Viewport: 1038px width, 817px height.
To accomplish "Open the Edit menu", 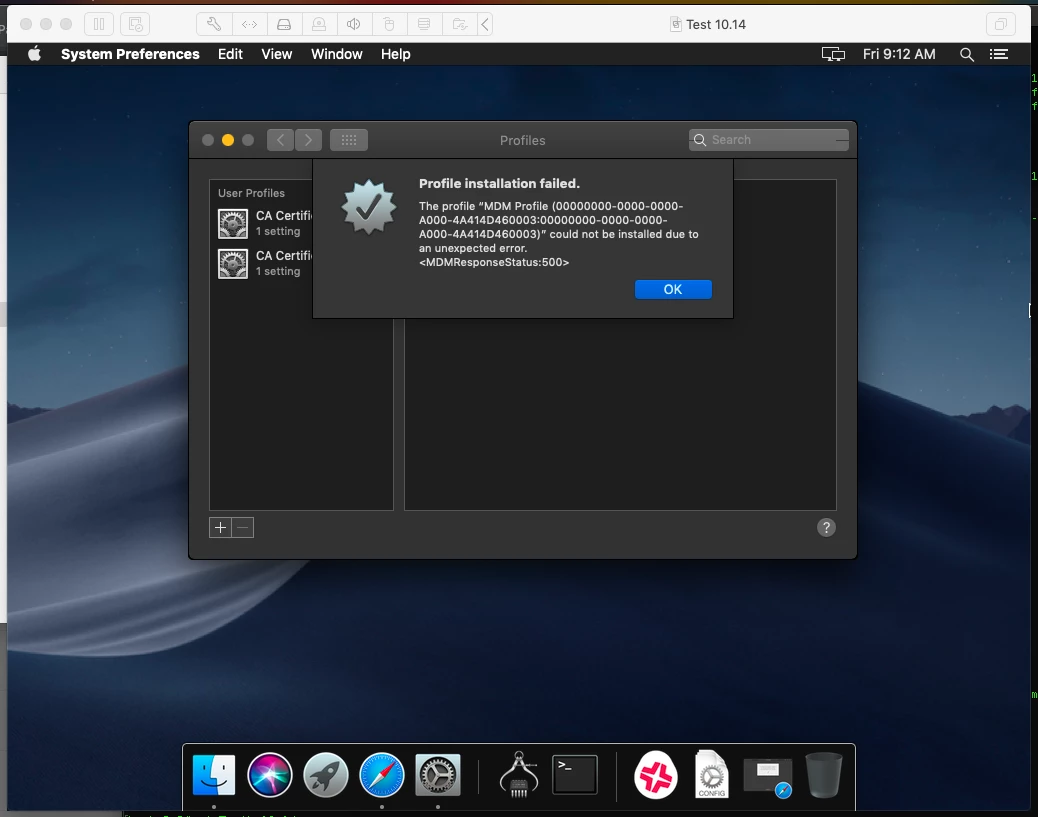I will click(230, 54).
